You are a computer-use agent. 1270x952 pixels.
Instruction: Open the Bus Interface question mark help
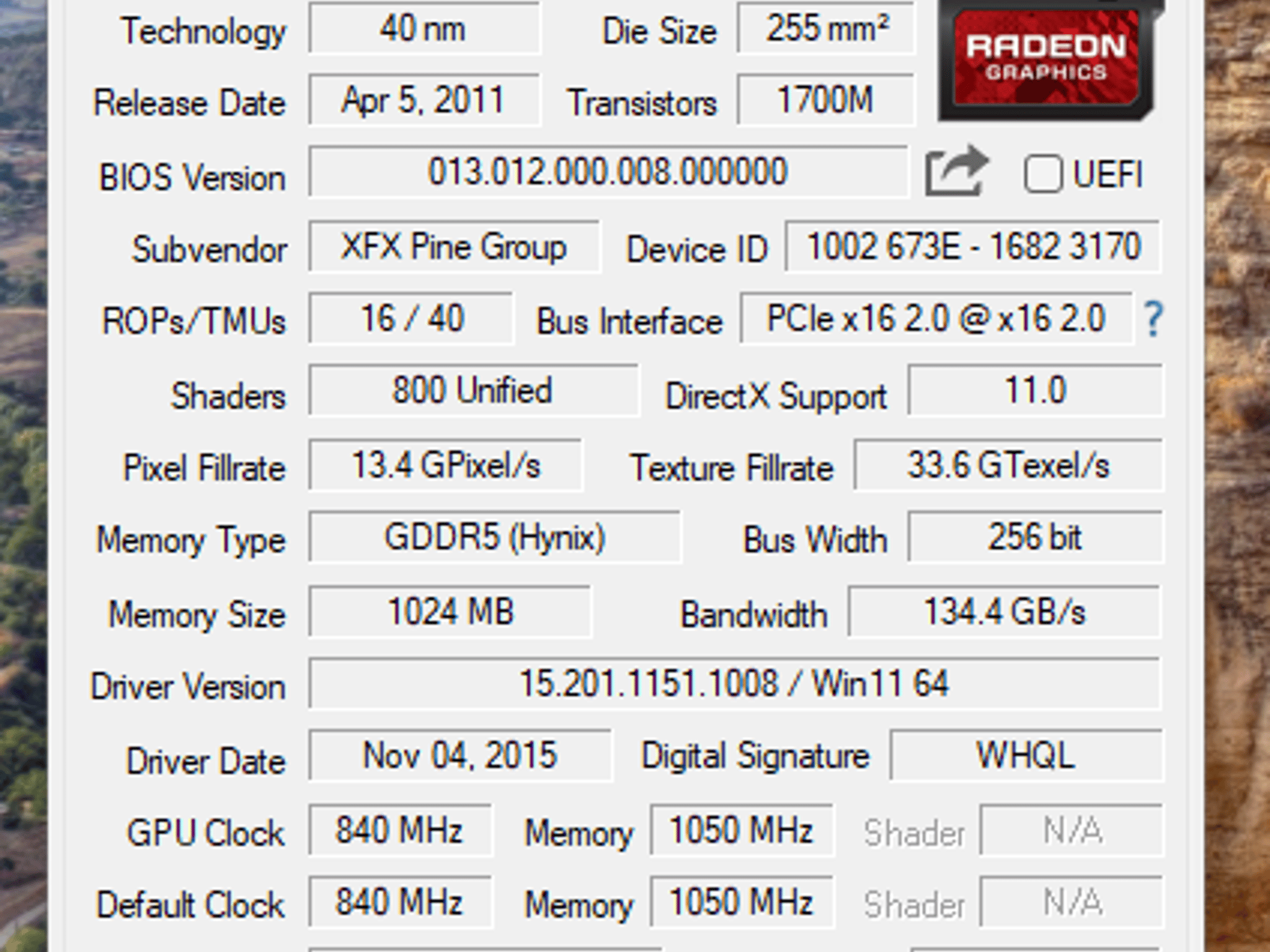tap(1153, 319)
